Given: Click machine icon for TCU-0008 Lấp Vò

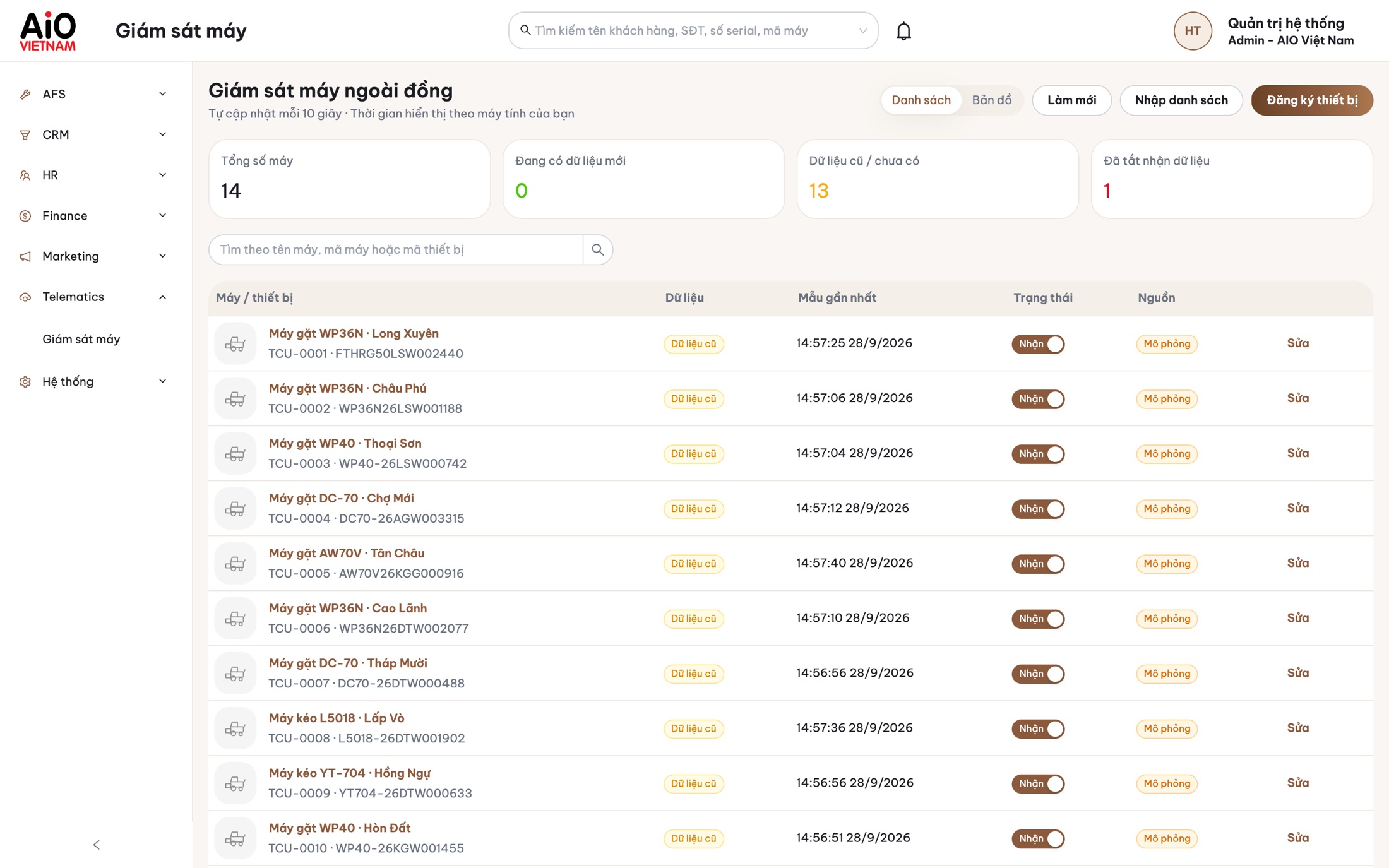Looking at the screenshot, I should [235, 728].
